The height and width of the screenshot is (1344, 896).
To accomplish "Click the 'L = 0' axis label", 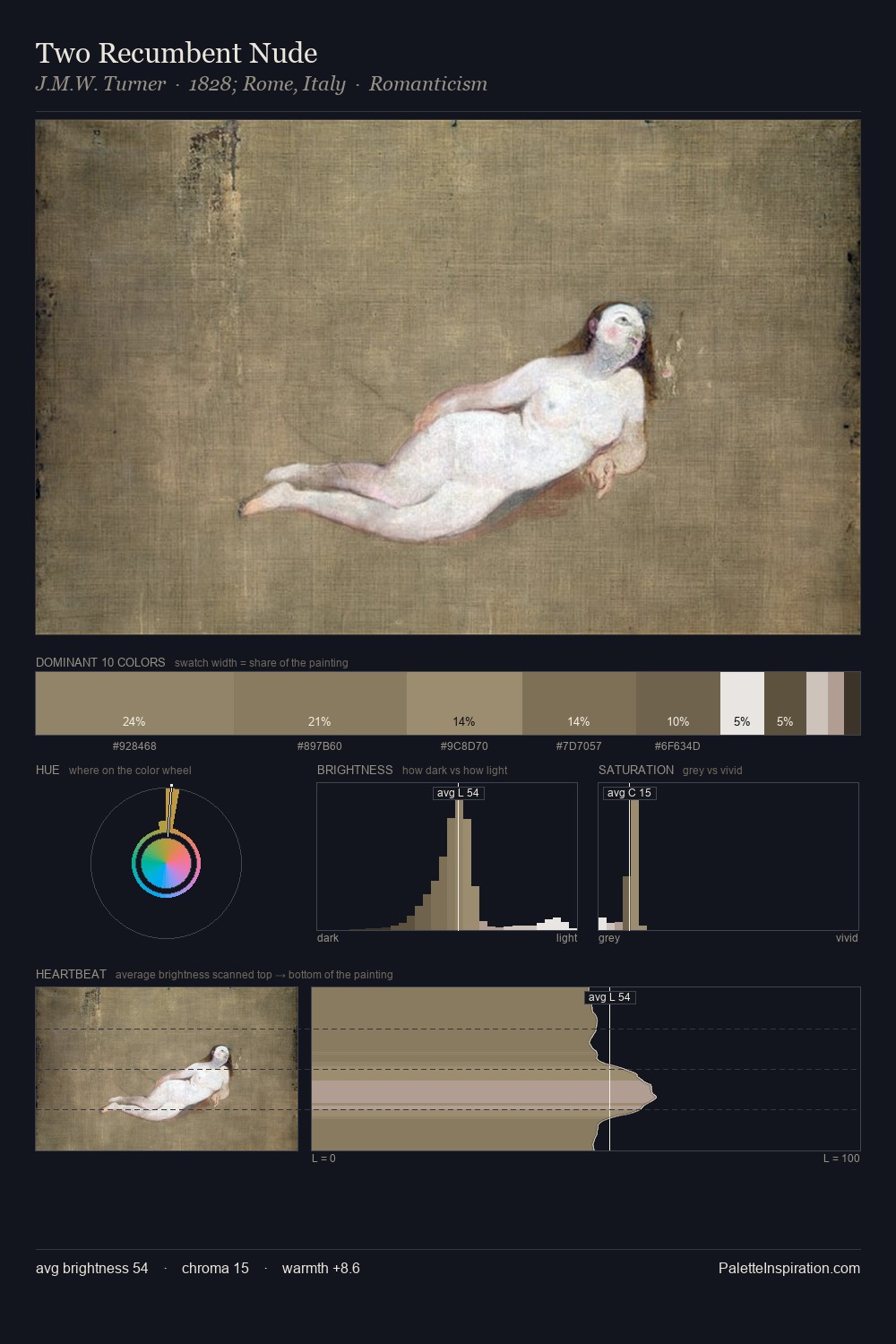I will click(323, 1159).
